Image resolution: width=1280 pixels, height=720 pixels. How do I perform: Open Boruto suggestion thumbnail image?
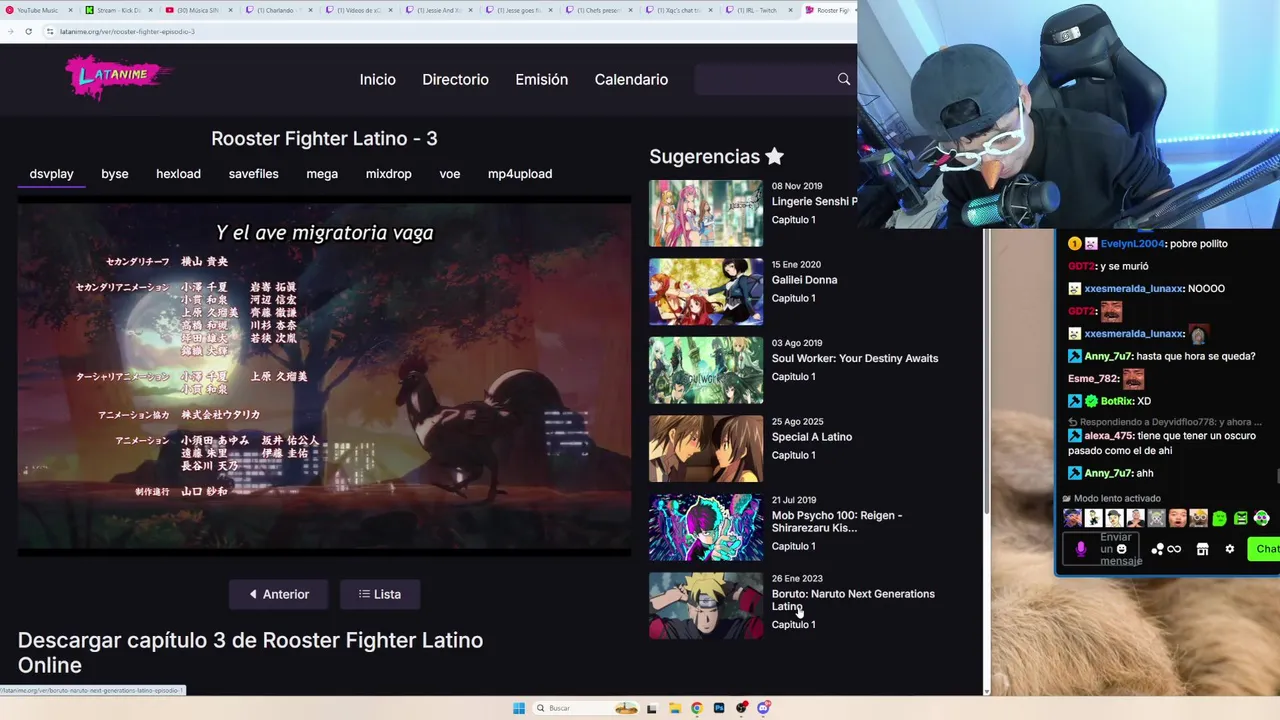pos(706,605)
